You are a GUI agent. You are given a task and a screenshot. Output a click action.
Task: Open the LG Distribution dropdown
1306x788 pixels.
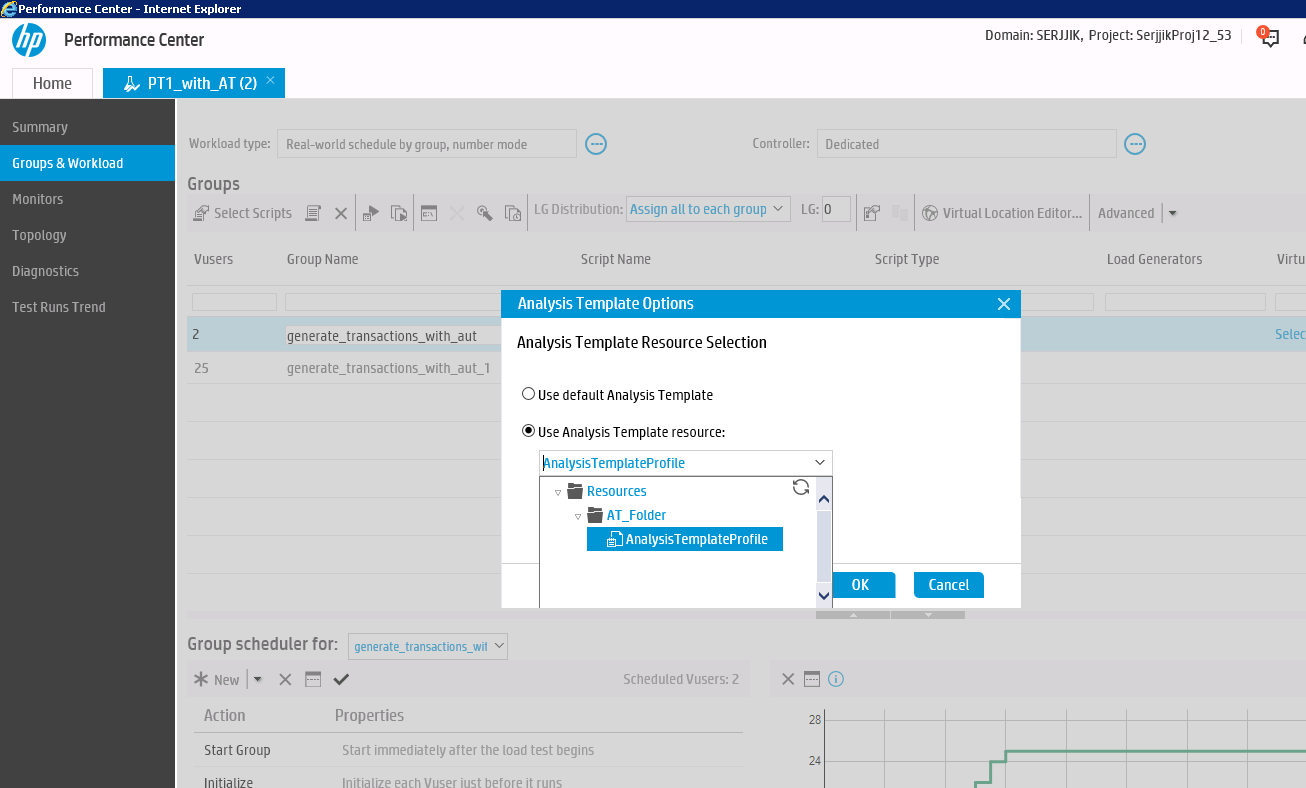tap(708, 209)
